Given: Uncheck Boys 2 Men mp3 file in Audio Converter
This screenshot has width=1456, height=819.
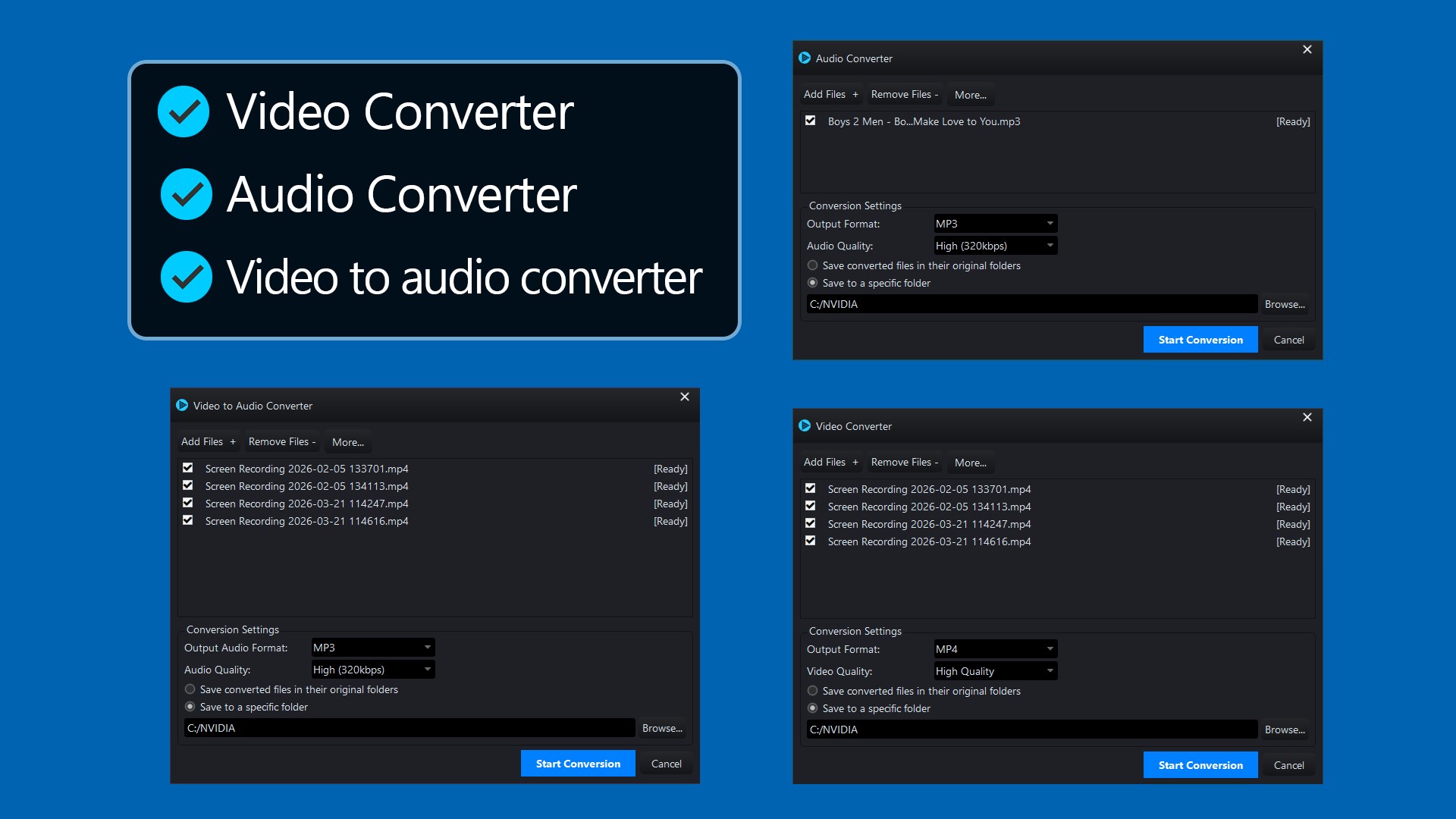Looking at the screenshot, I should tap(811, 121).
